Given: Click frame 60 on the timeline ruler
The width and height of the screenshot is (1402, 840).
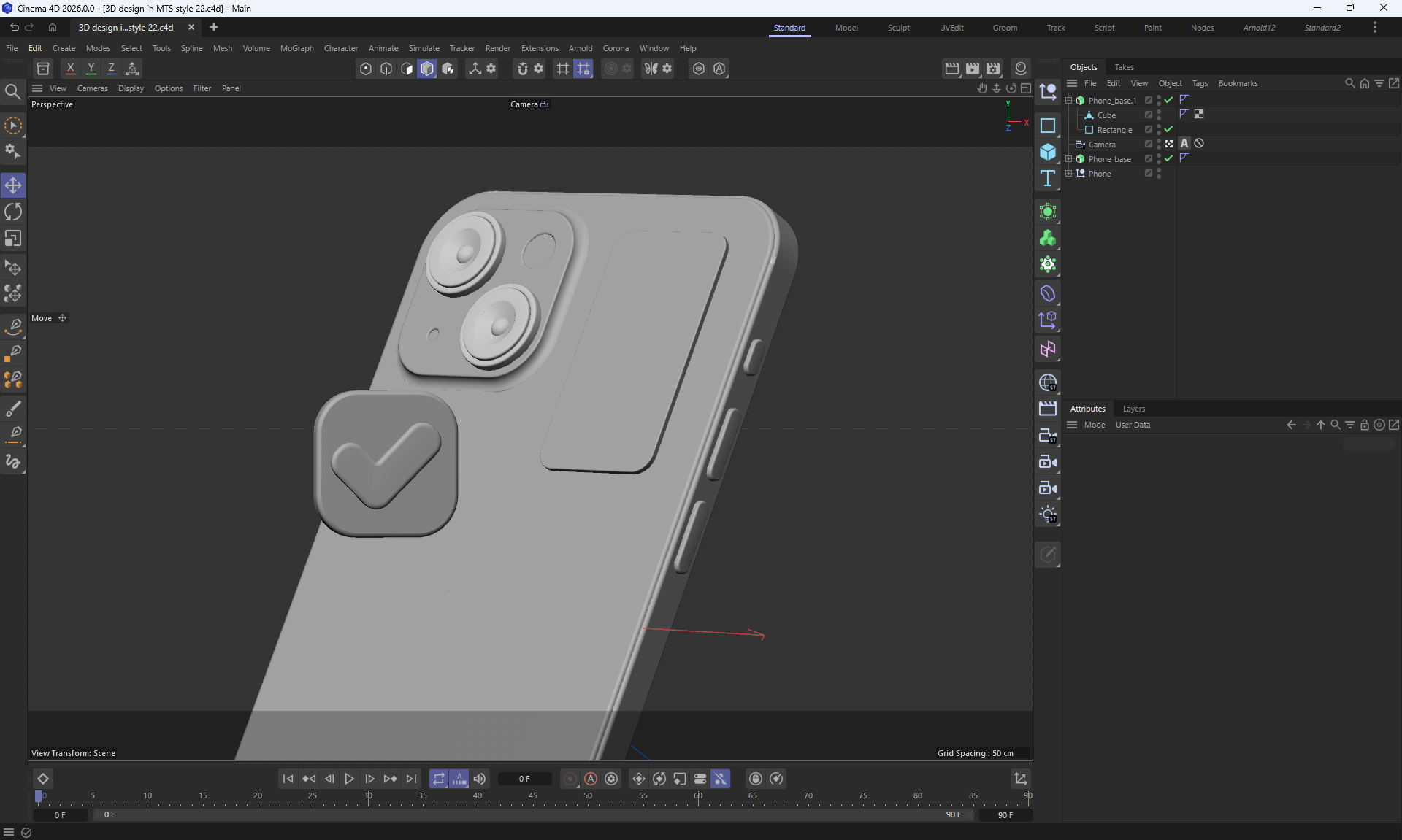Looking at the screenshot, I should [698, 797].
